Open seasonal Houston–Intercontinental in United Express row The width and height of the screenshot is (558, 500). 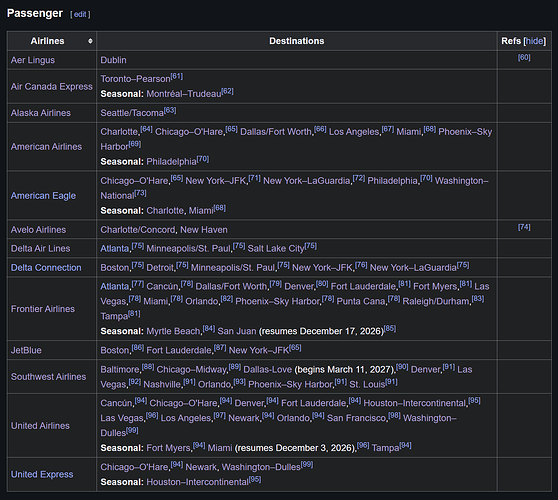(198, 482)
